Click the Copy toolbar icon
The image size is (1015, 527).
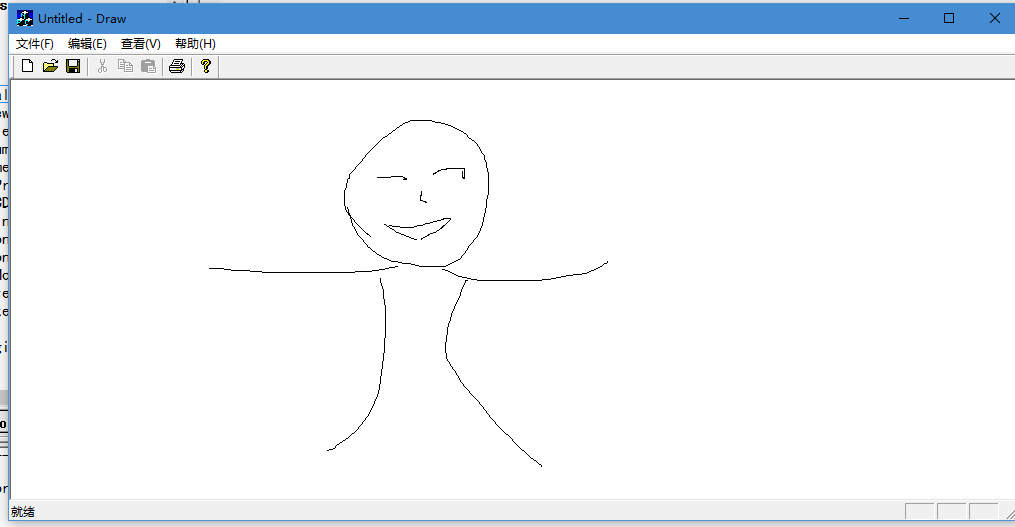tap(125, 66)
